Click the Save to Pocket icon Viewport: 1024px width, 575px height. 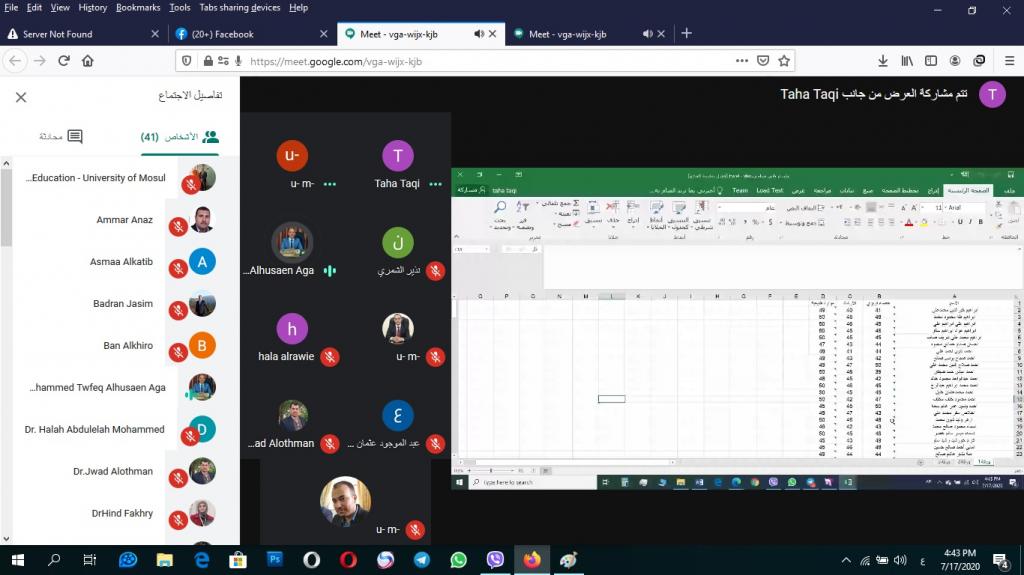pos(762,61)
